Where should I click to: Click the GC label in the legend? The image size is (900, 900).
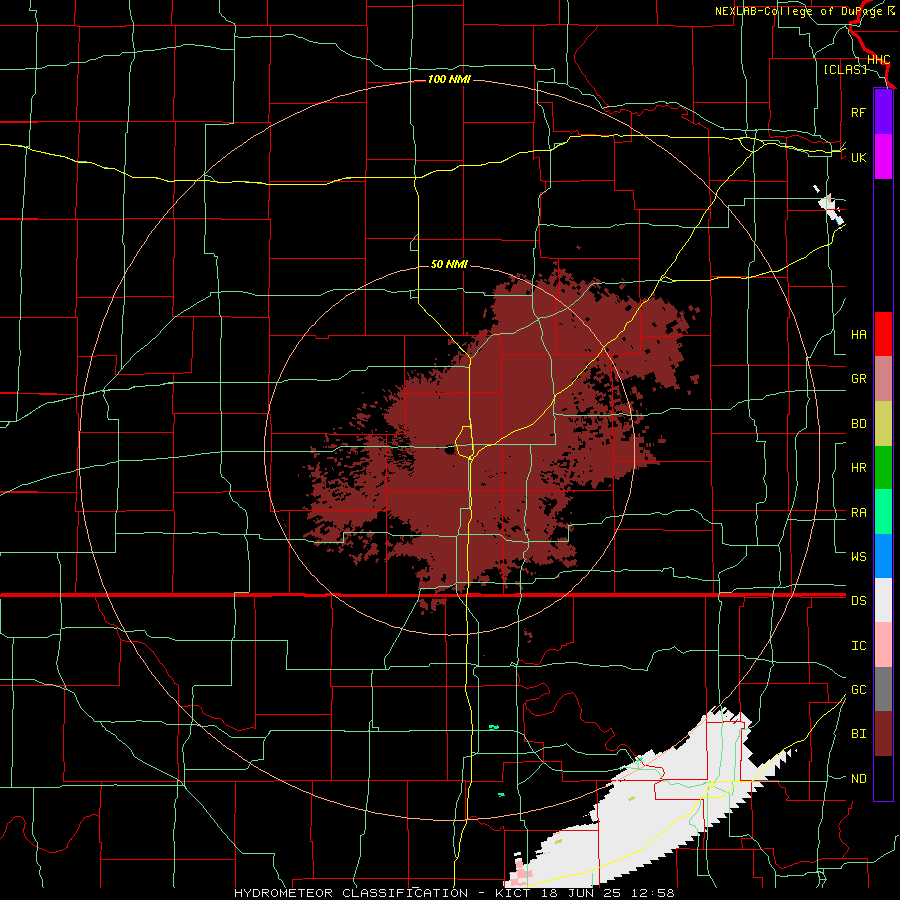coord(858,690)
